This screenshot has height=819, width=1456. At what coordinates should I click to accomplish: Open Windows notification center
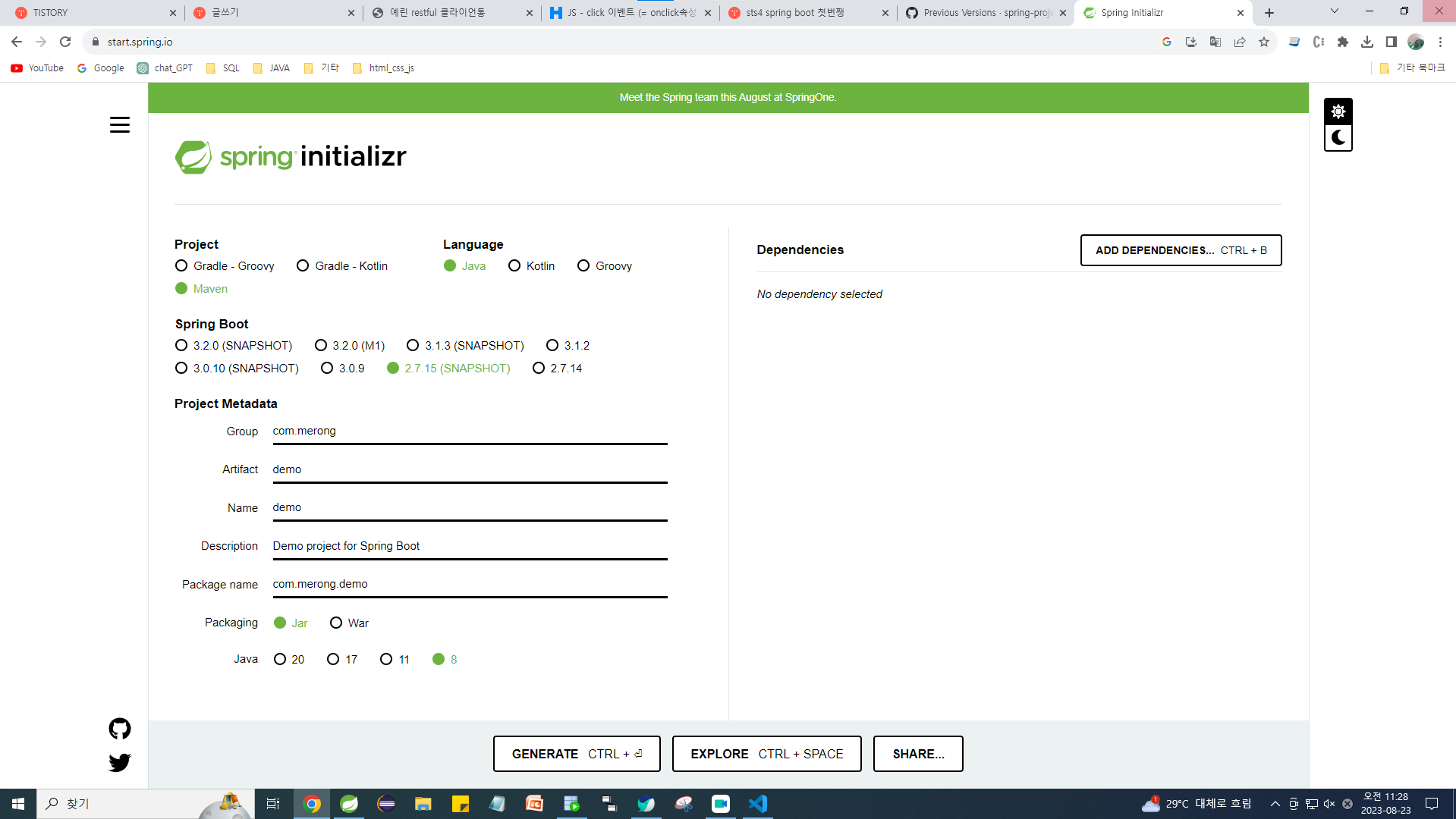pyautogui.click(x=1432, y=804)
